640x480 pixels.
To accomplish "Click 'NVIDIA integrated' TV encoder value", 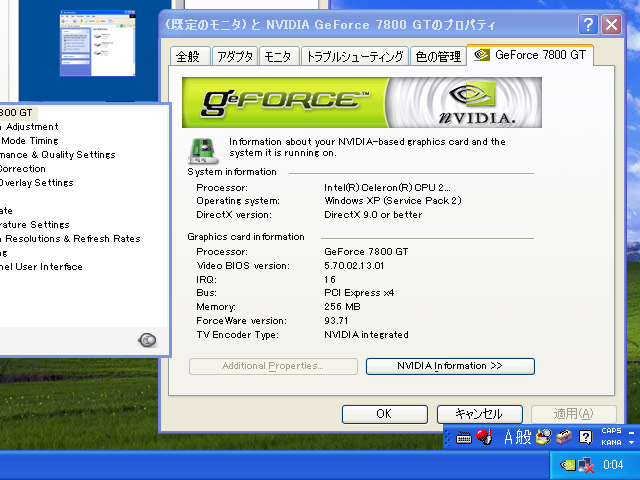I will click(x=366, y=335).
